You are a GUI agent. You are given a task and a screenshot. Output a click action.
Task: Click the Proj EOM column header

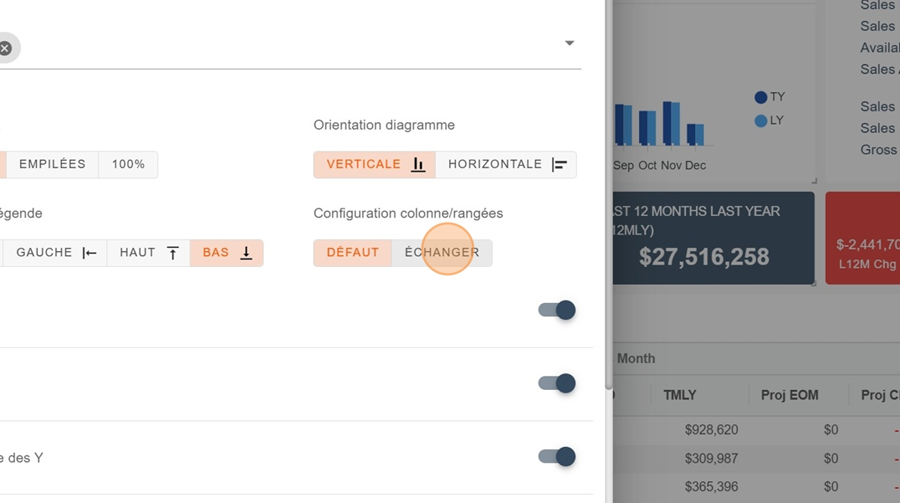point(789,395)
